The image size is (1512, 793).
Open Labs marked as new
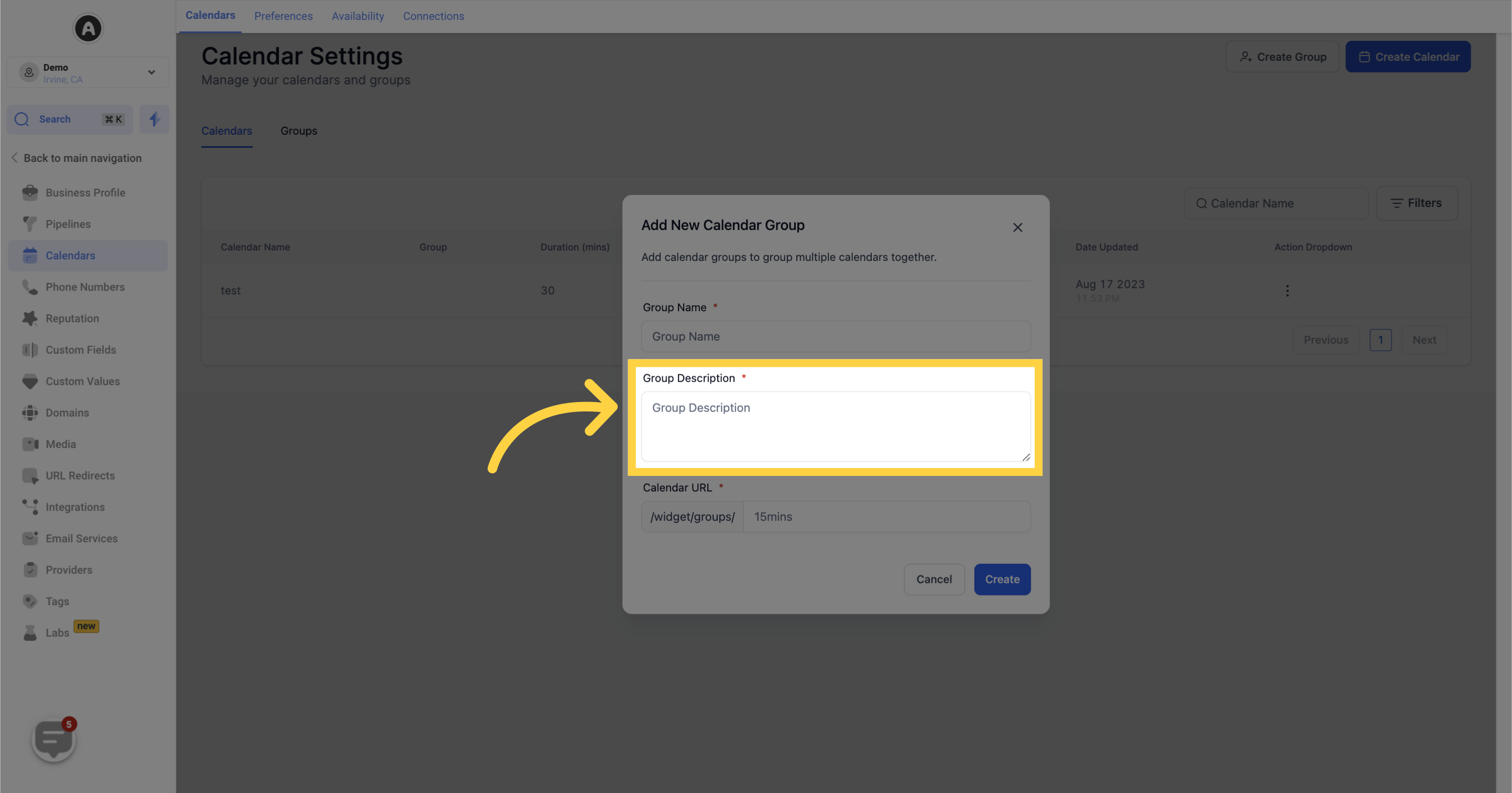pyautogui.click(x=57, y=632)
